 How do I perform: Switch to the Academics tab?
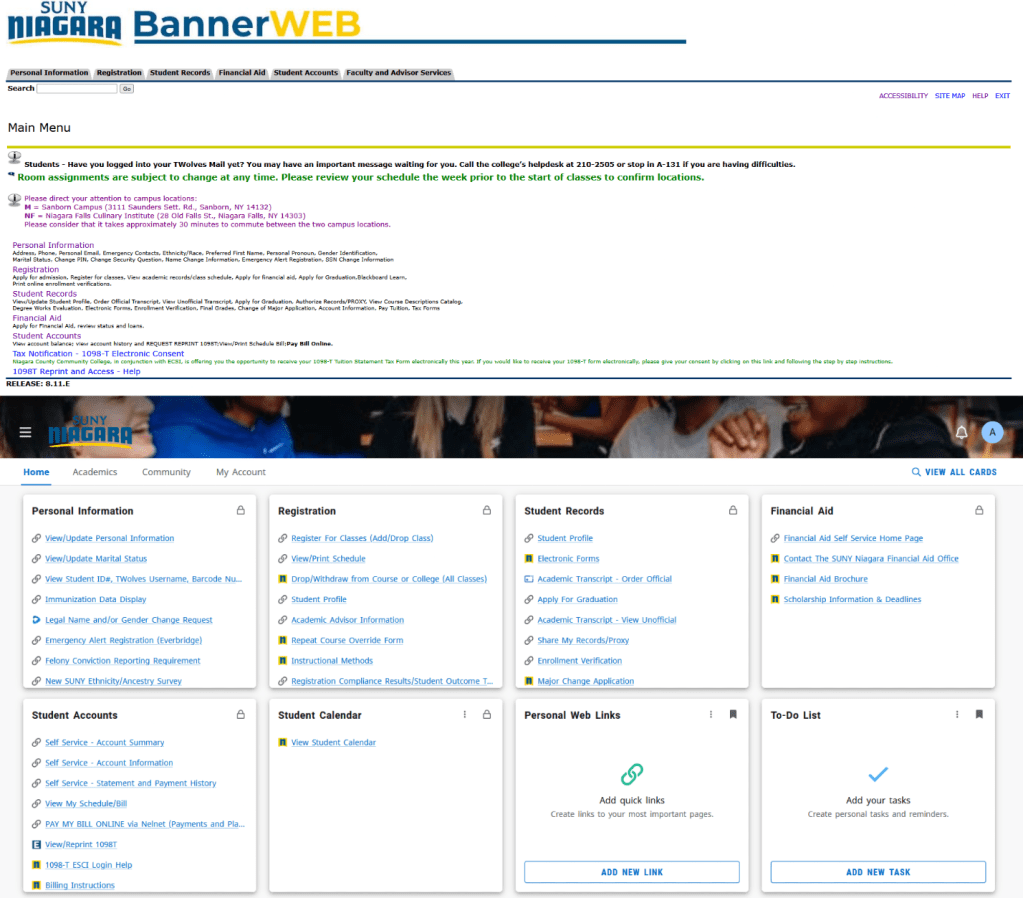click(x=95, y=471)
